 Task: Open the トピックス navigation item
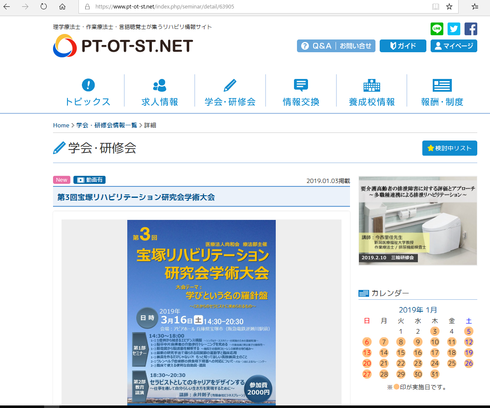(x=88, y=92)
